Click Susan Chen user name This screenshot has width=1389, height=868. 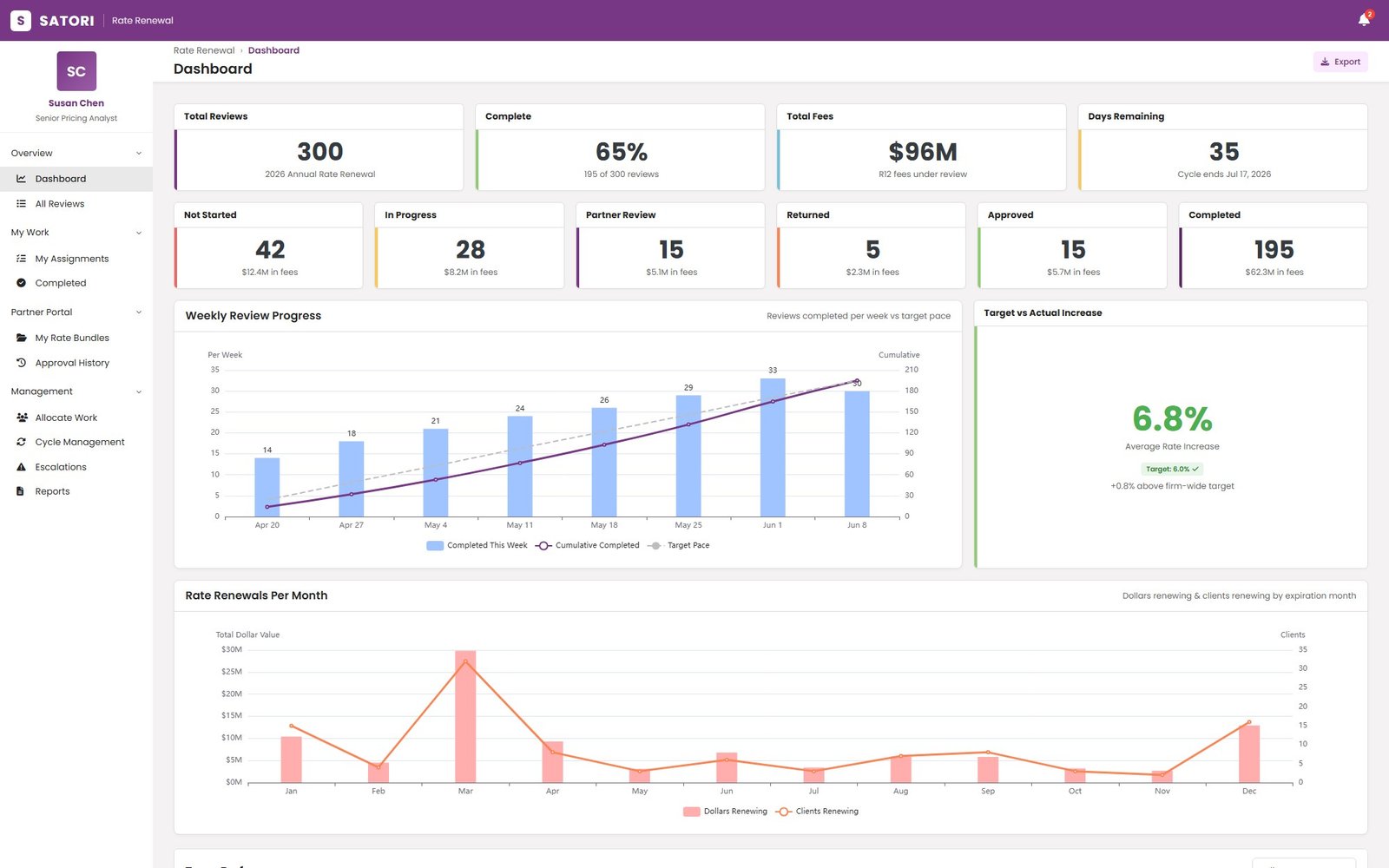point(76,103)
